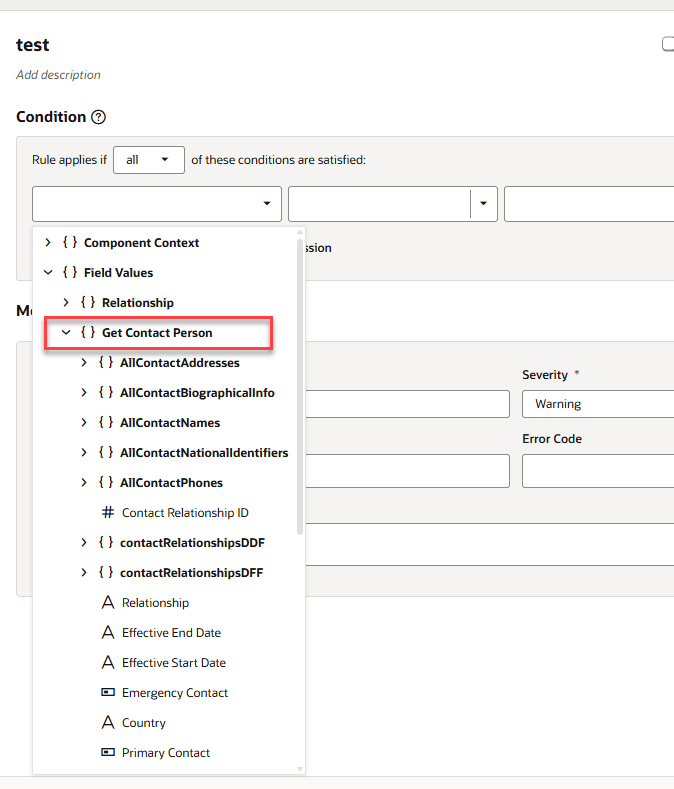Open the first condition field dropdown arrow

267,203
